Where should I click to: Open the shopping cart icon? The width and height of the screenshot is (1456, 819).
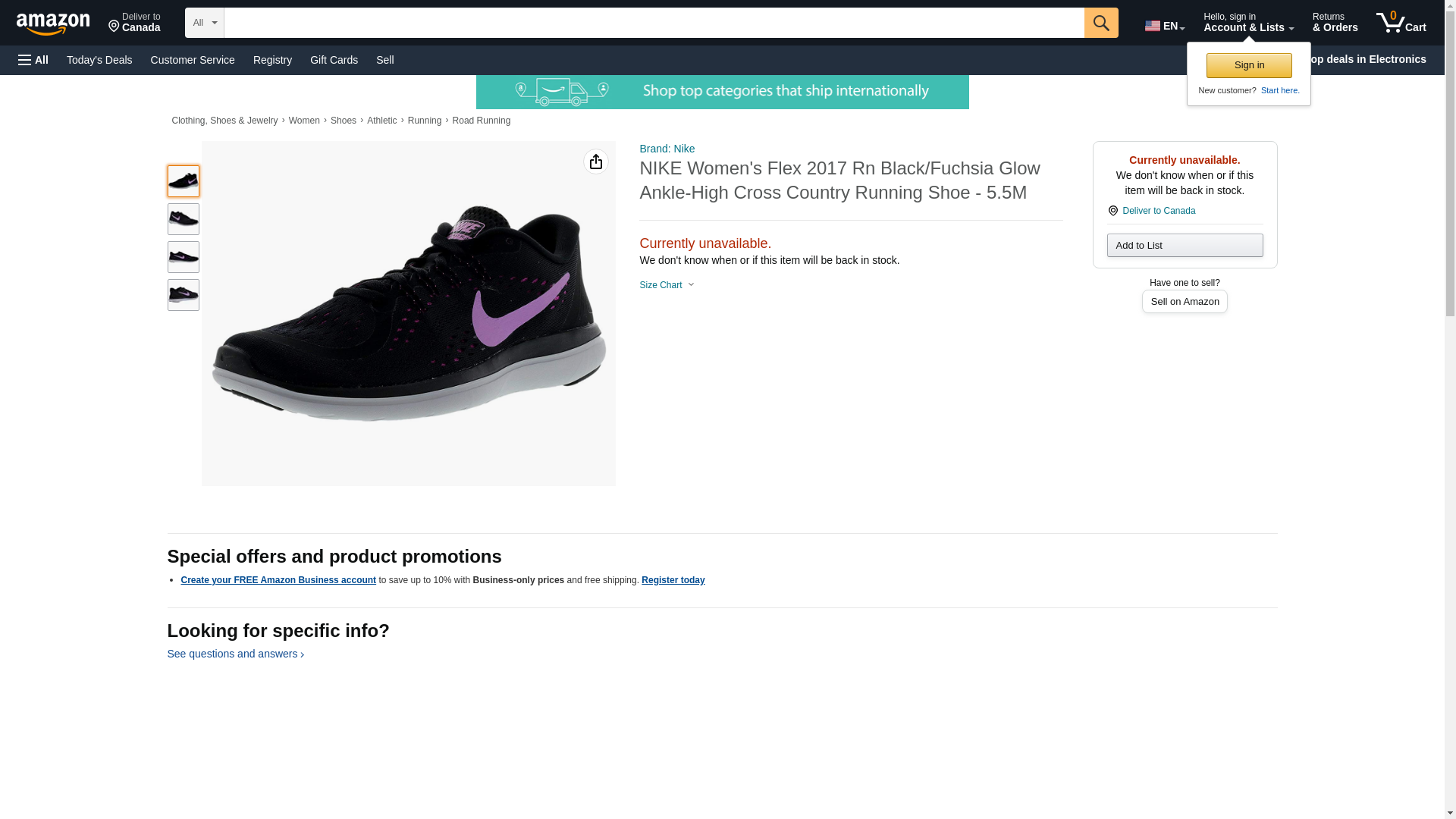[1400, 23]
